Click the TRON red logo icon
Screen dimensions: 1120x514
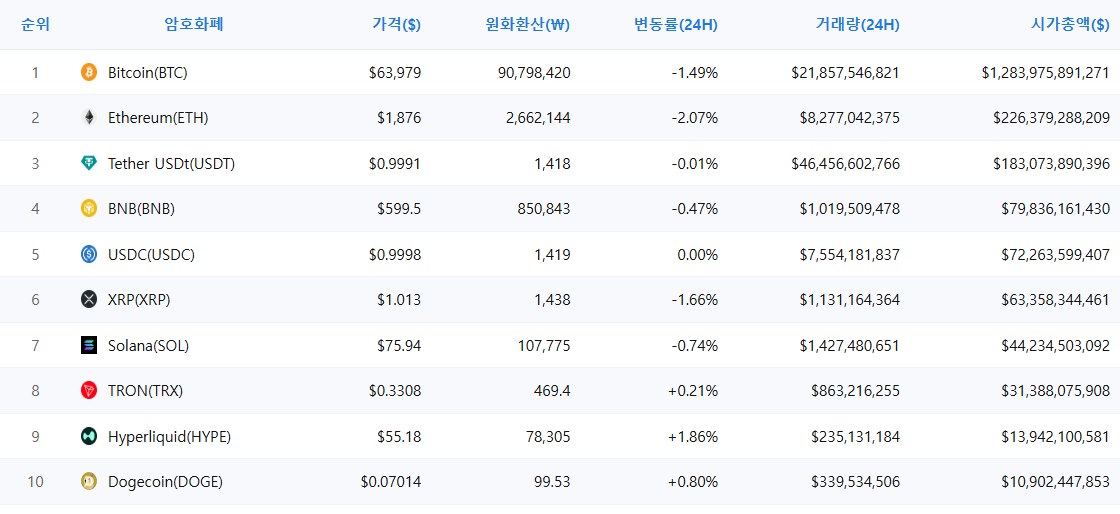(x=89, y=390)
